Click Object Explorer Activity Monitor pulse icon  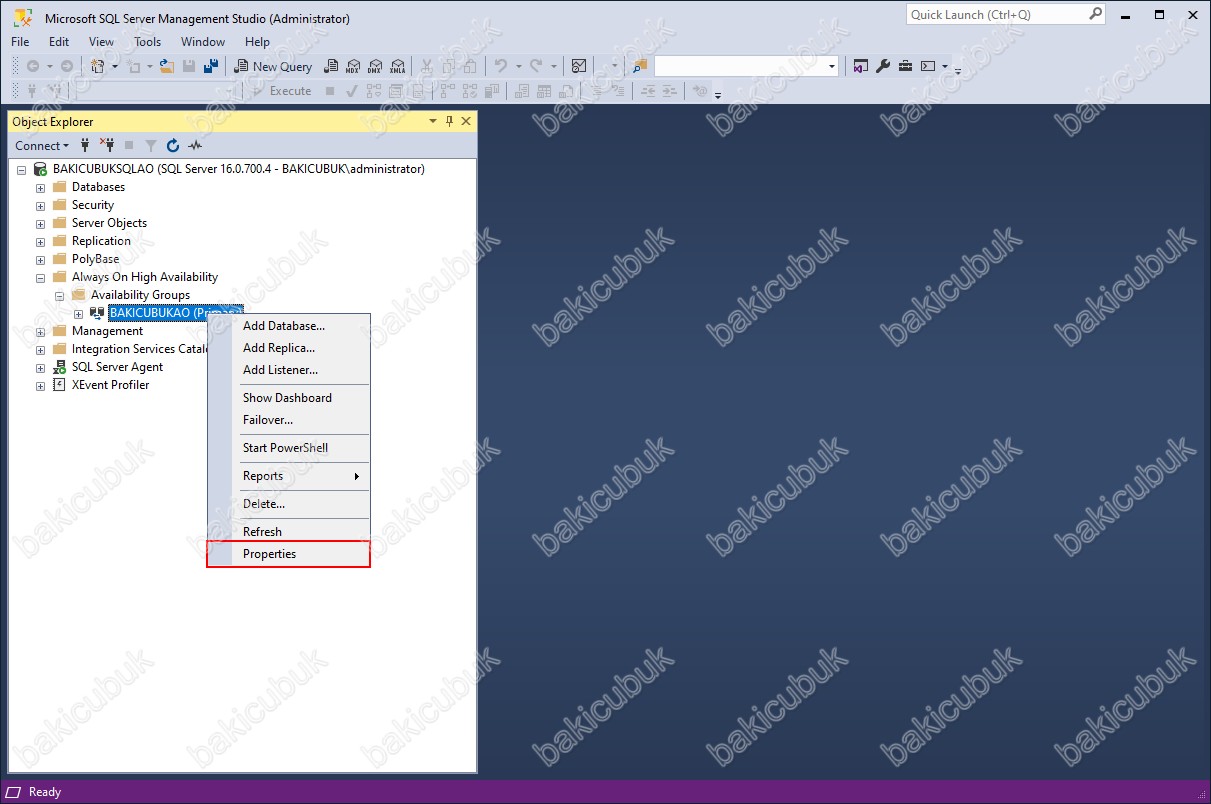coord(195,145)
